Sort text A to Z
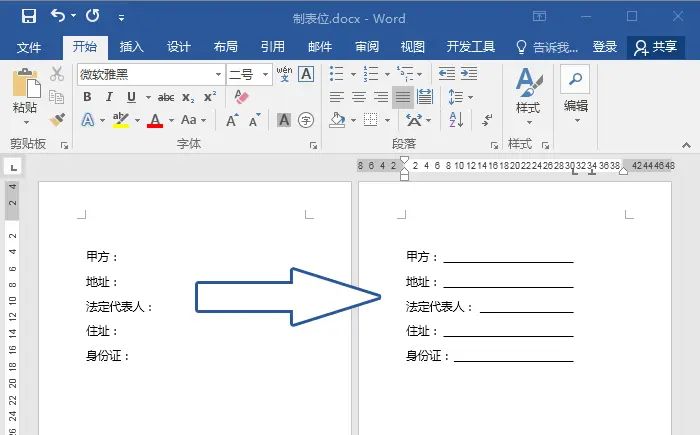The image size is (700, 435). [456, 120]
